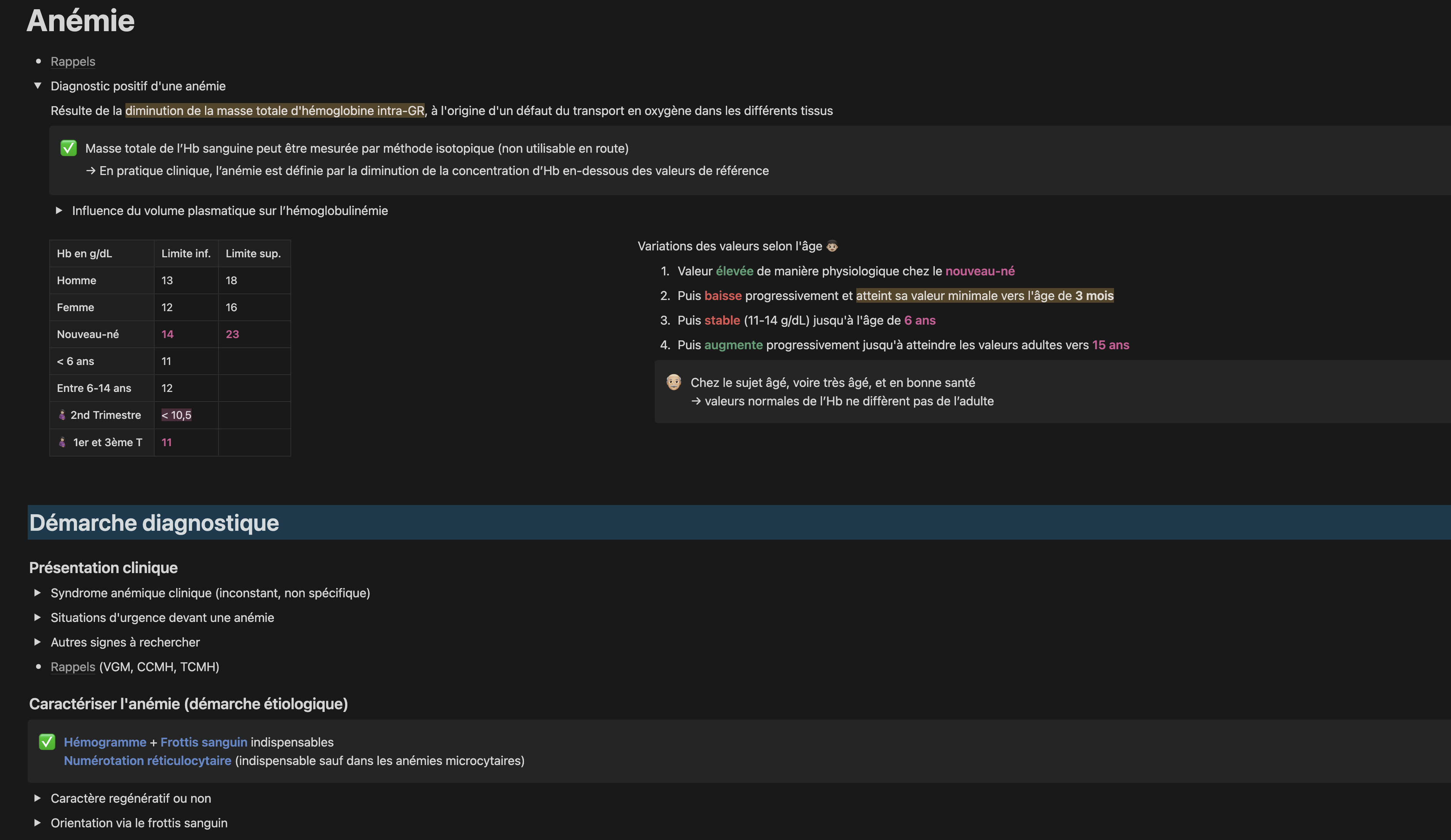Click the Hémogramme blue link text
The height and width of the screenshot is (840, 1451).
pyautogui.click(x=105, y=742)
